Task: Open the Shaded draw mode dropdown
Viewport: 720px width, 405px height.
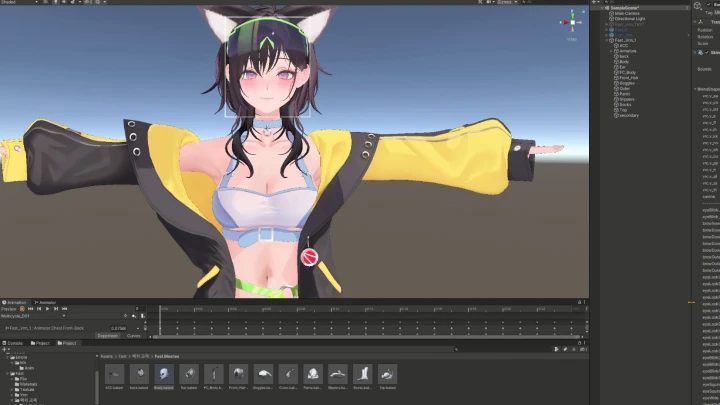Action: [x=19, y=2]
